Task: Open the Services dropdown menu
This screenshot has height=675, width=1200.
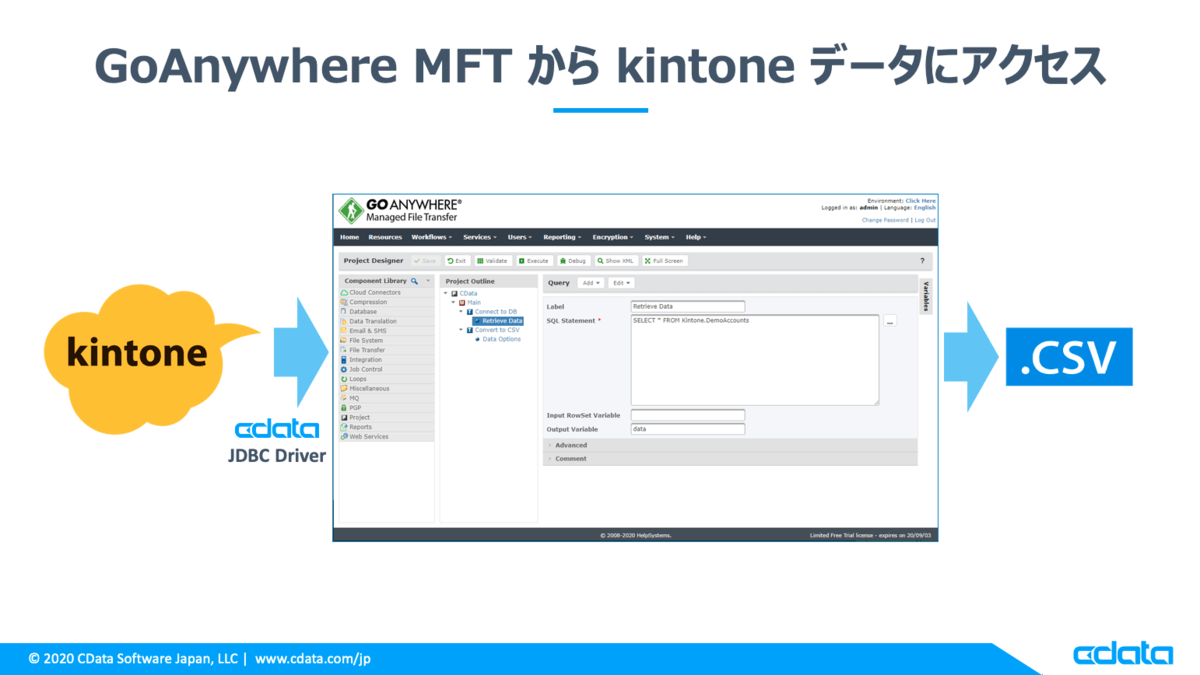Action: pyautogui.click(x=479, y=237)
